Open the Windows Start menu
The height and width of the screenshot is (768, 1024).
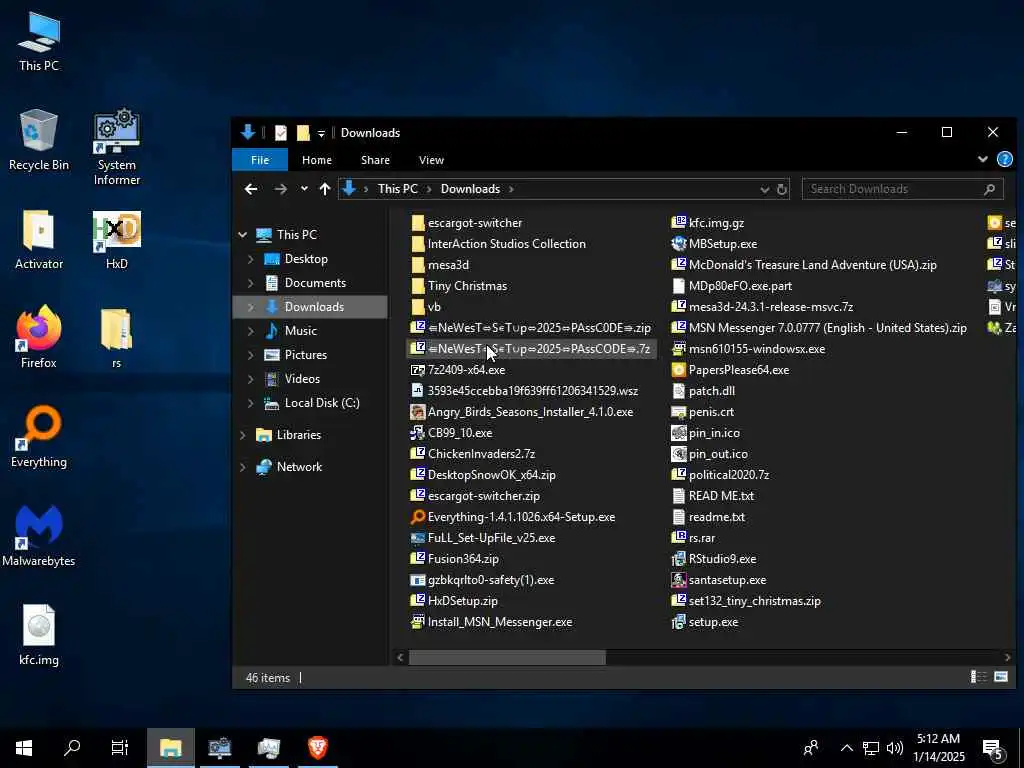[x=24, y=747]
